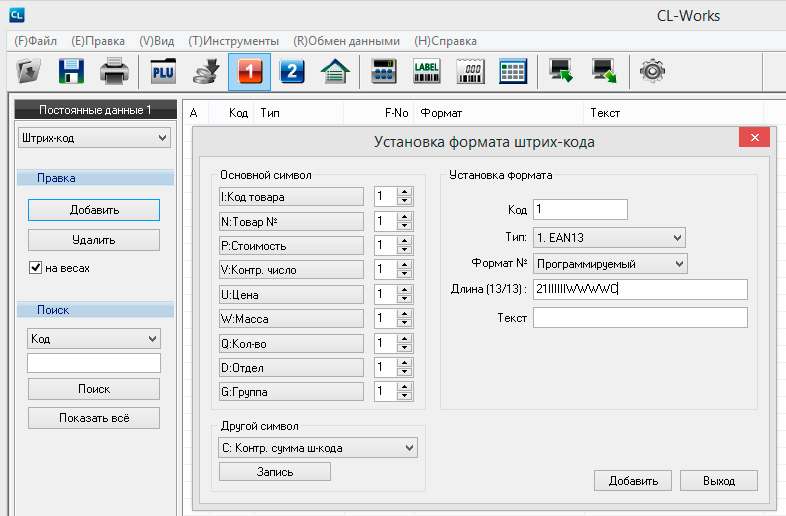This screenshot has width=786, height=516.
Task: Click the 'Текст' input field
Action: pos(640,317)
